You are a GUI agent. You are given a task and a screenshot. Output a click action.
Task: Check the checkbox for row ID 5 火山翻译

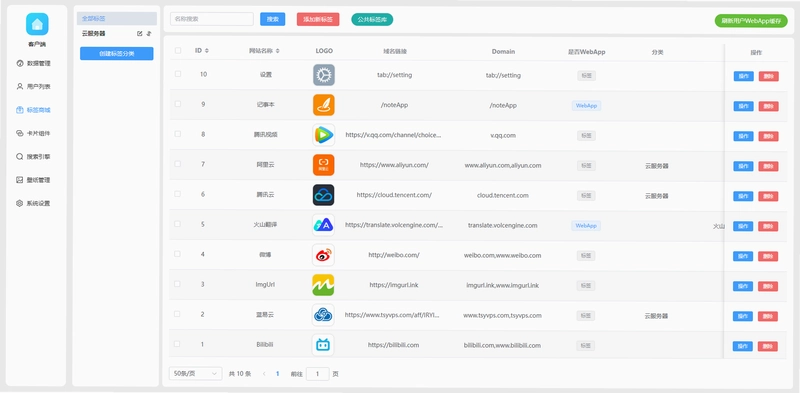pos(178,224)
